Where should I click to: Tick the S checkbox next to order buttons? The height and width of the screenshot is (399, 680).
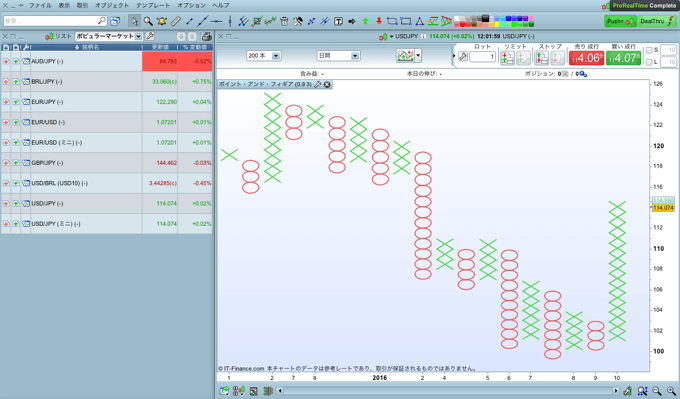[649, 50]
